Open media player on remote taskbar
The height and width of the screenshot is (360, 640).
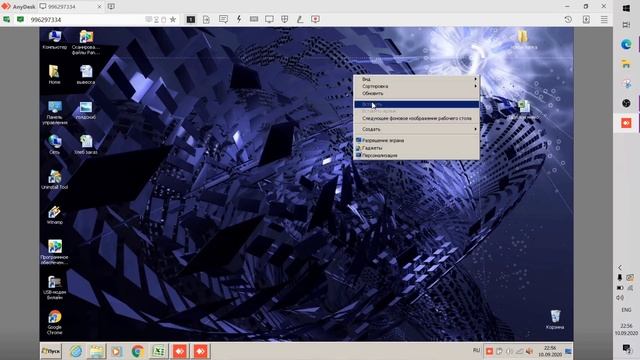(x=116, y=351)
